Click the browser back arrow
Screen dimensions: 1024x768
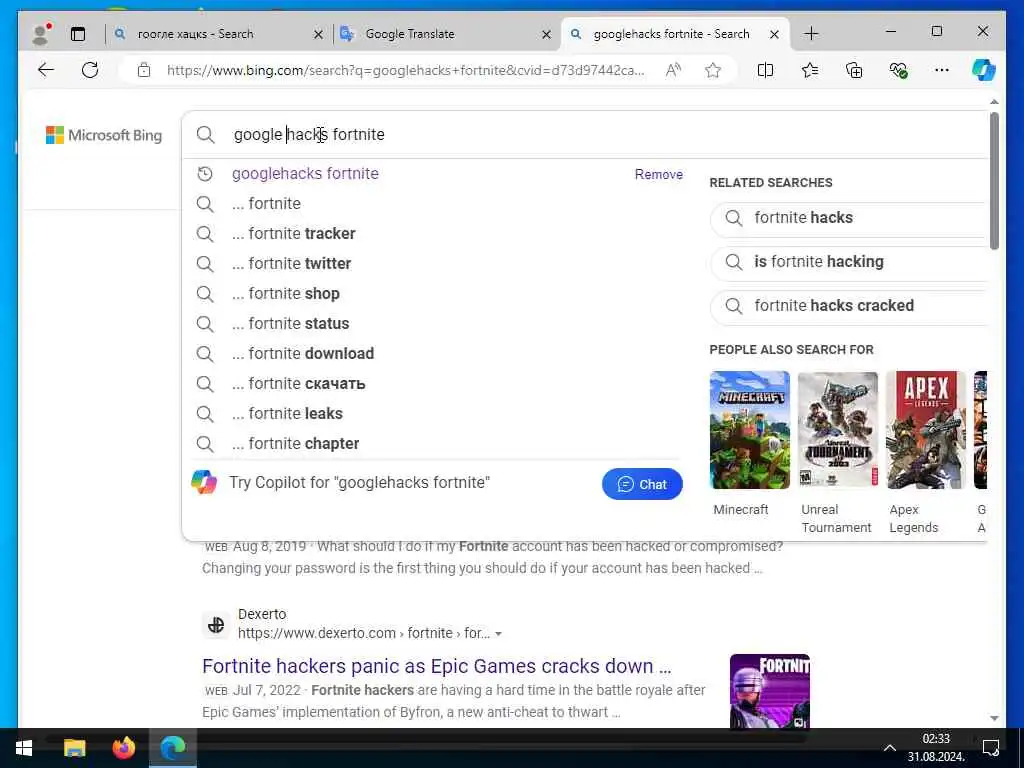click(46, 70)
